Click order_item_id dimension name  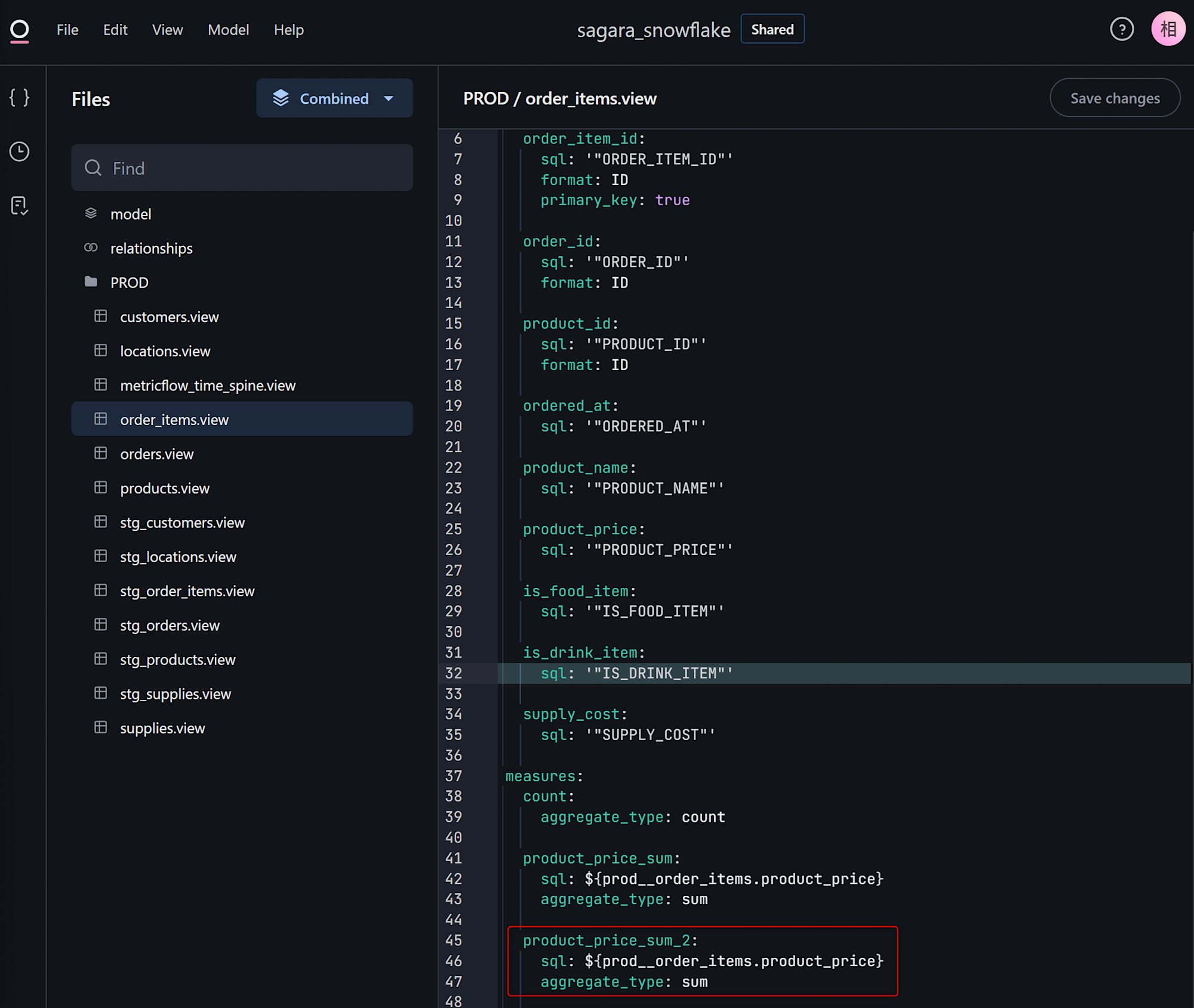pyautogui.click(x=580, y=138)
